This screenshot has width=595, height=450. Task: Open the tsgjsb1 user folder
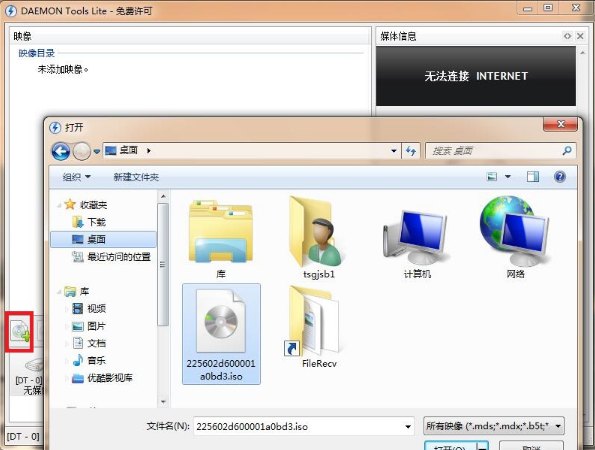[318, 238]
